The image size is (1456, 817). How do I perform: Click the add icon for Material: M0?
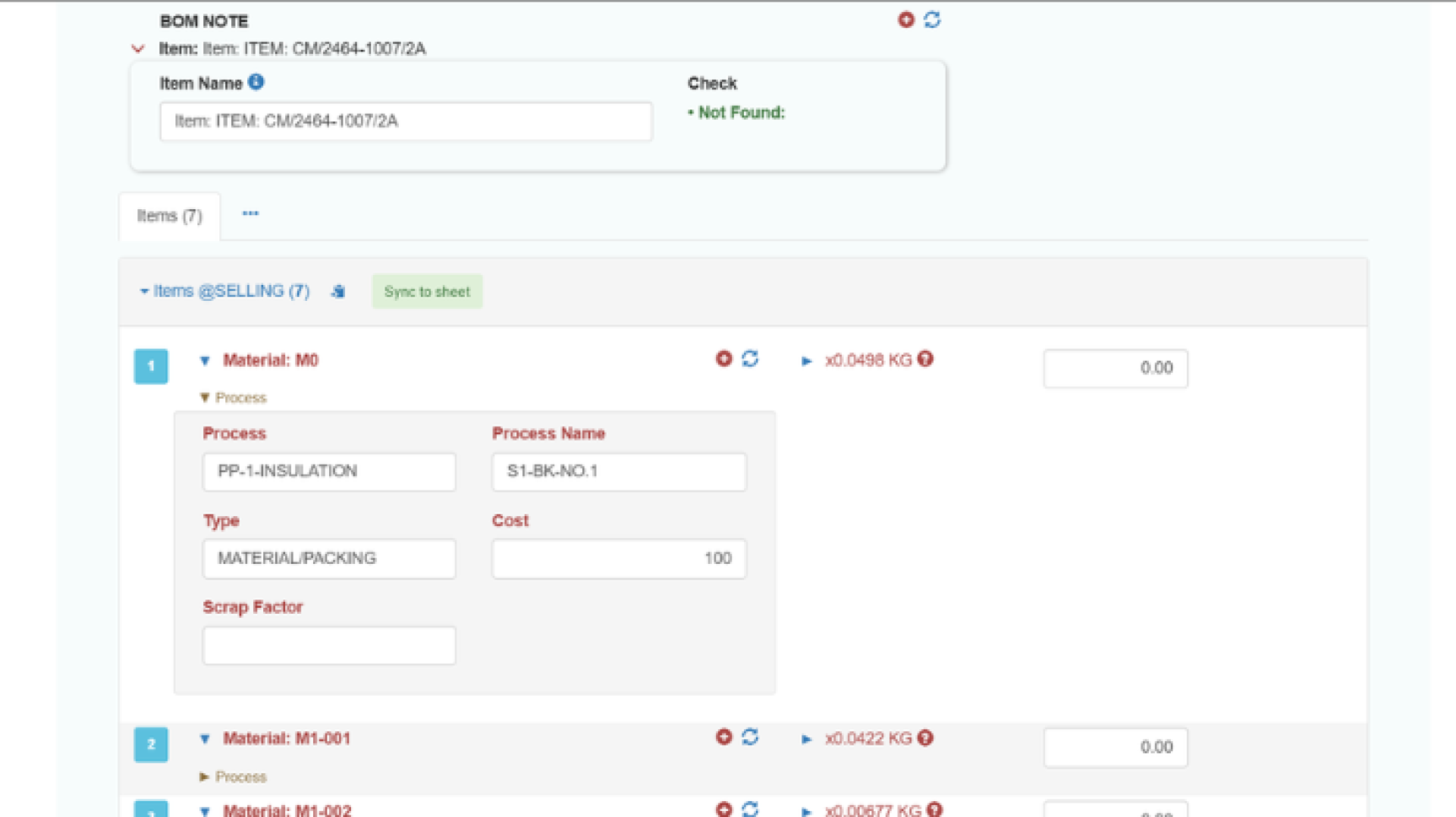723,358
